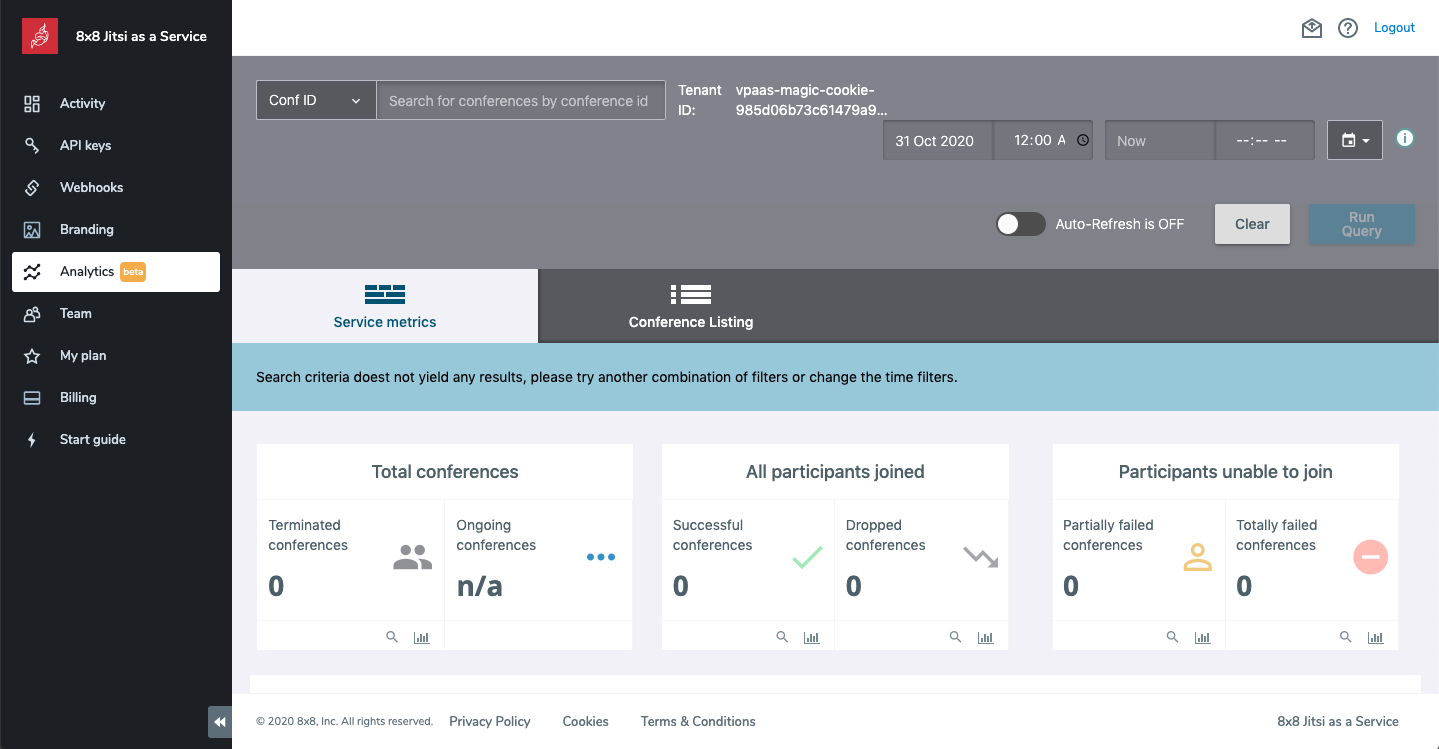1439x749 pixels.
Task: Click the green info icon
Action: [1405, 138]
